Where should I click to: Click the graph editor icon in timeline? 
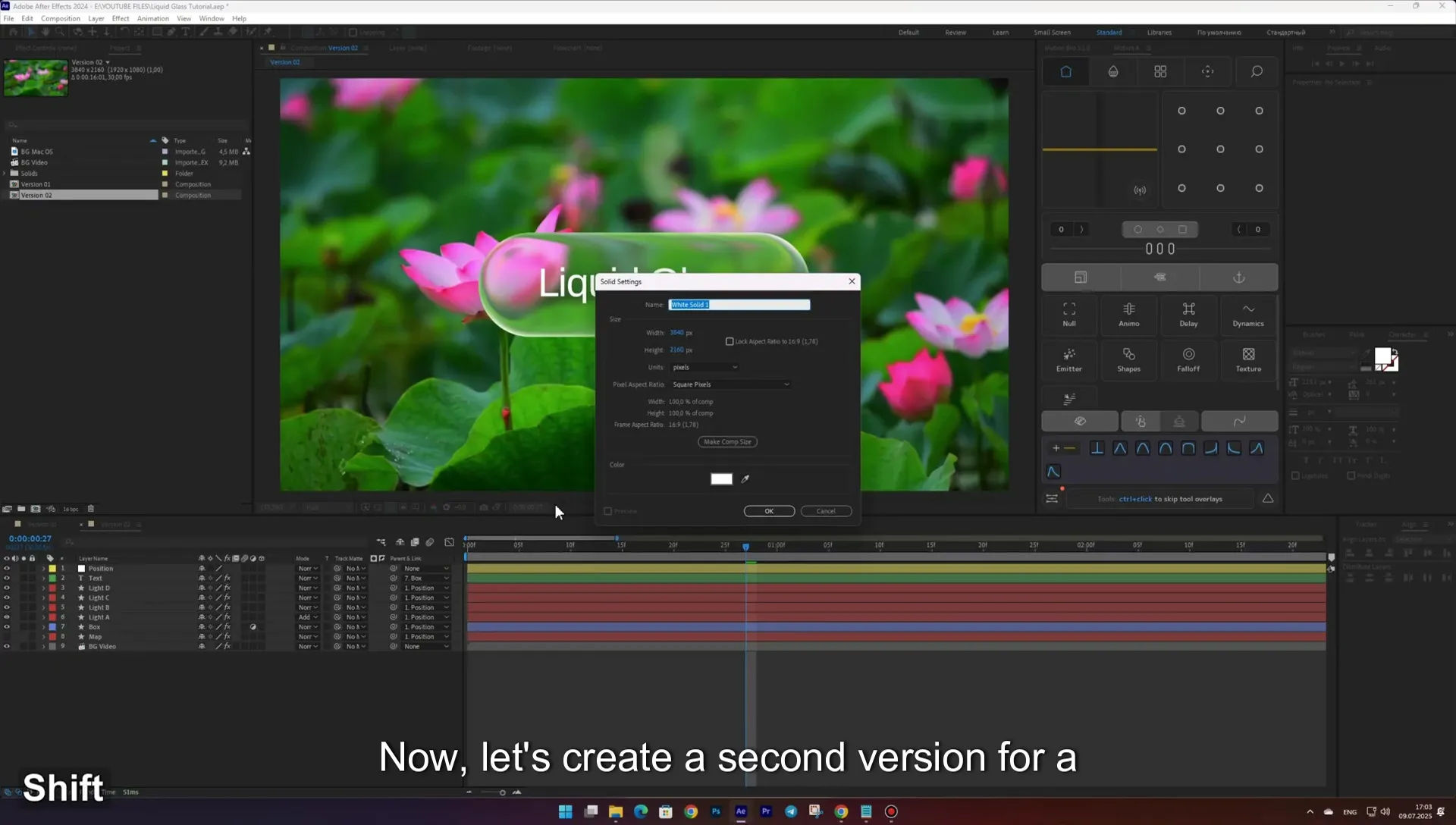pos(449,542)
